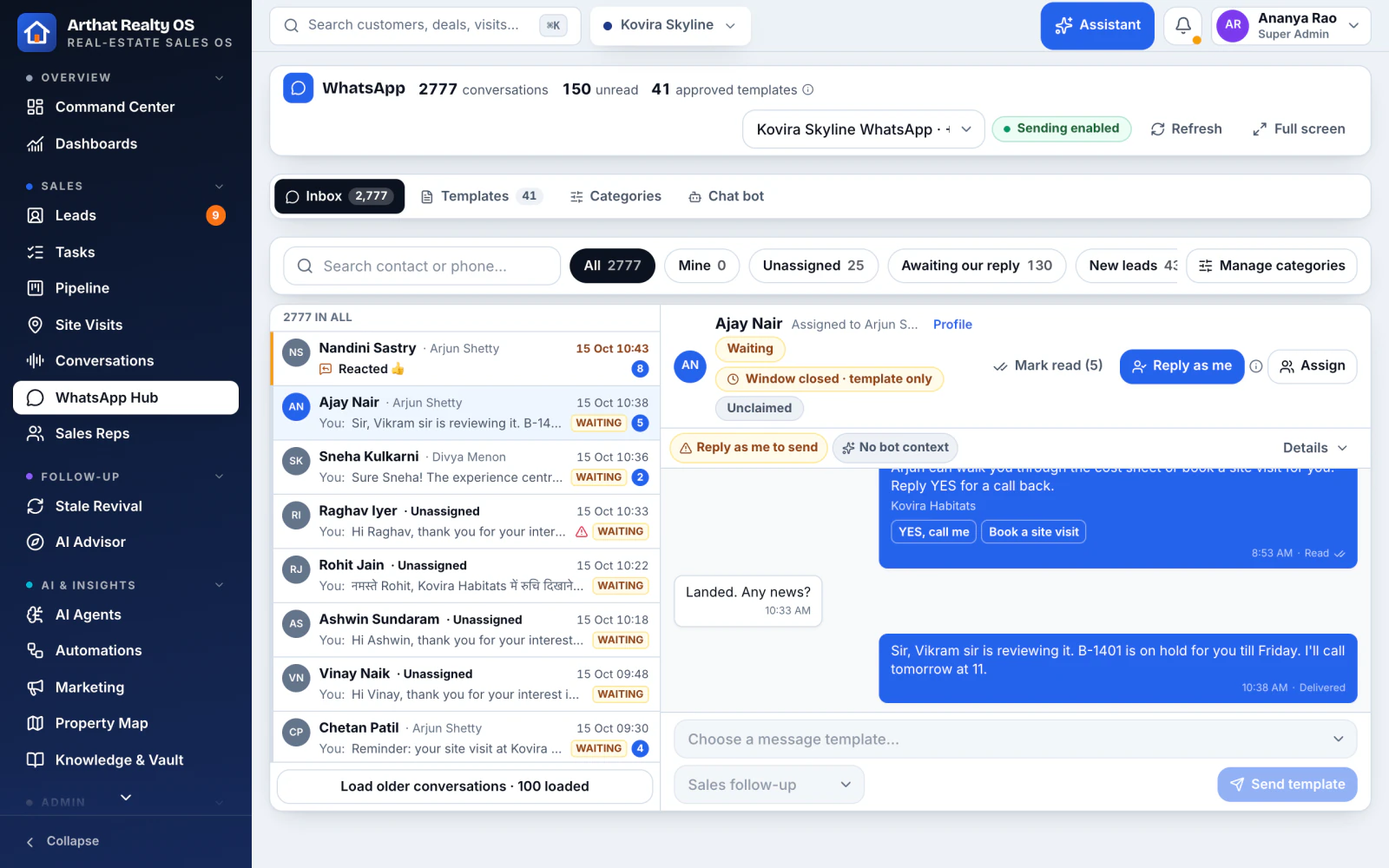
Task: Open Nandini Sastry conversation
Action: 466,358
